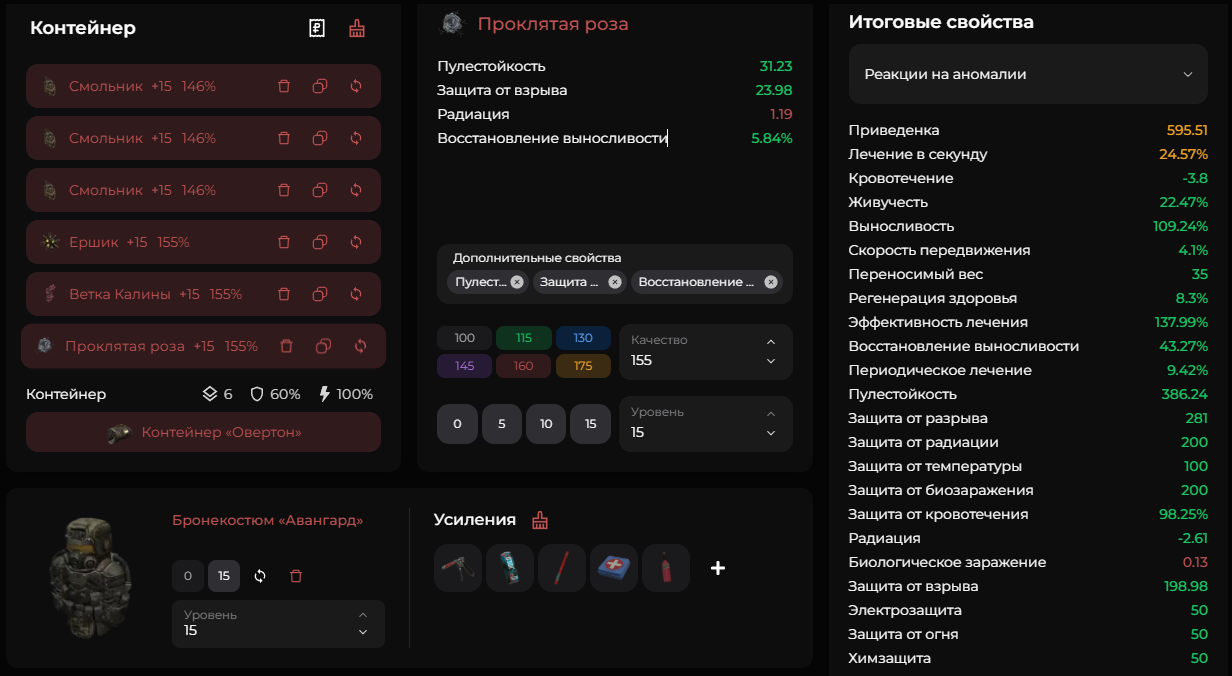Remove the Восстановление property chip
The width and height of the screenshot is (1232, 676).
tap(771, 282)
